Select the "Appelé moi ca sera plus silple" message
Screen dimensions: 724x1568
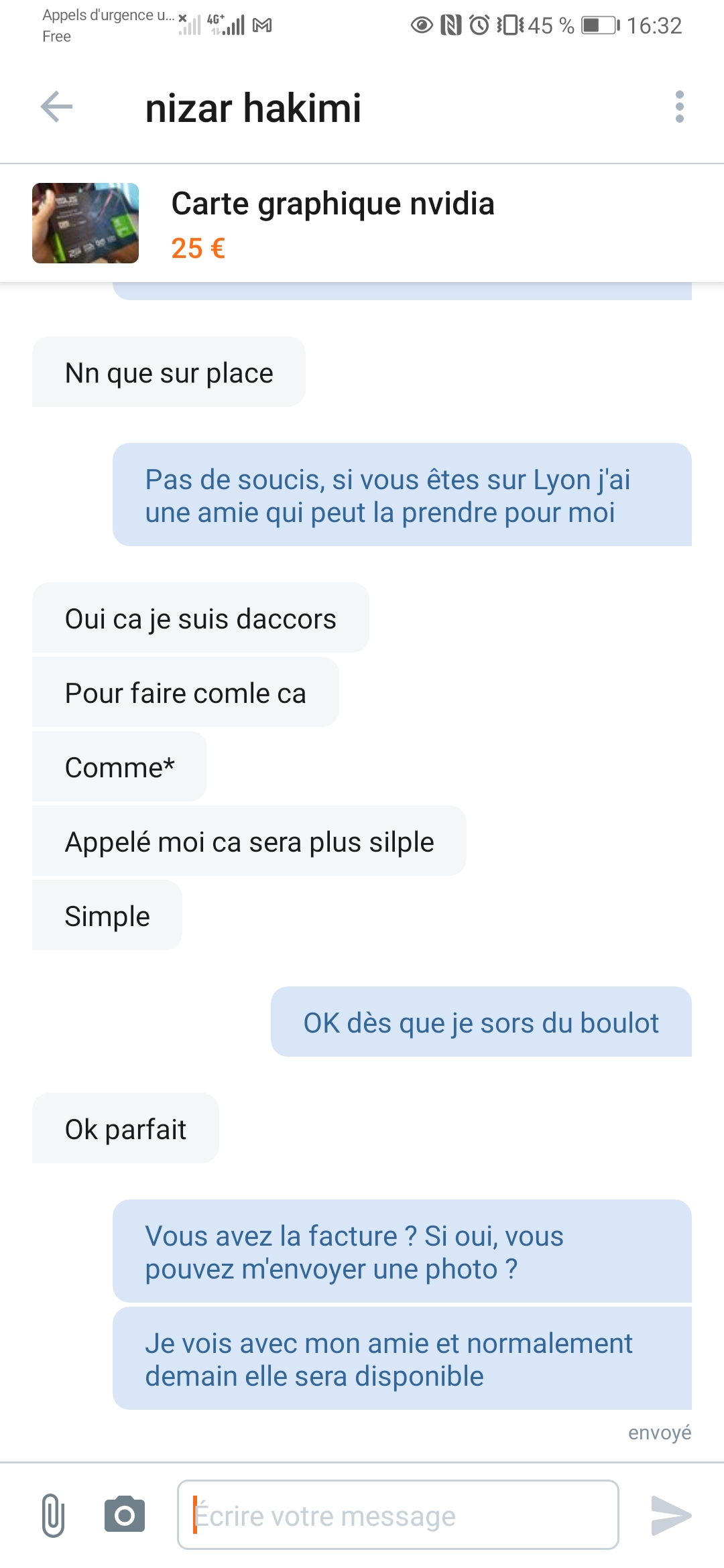tap(249, 842)
